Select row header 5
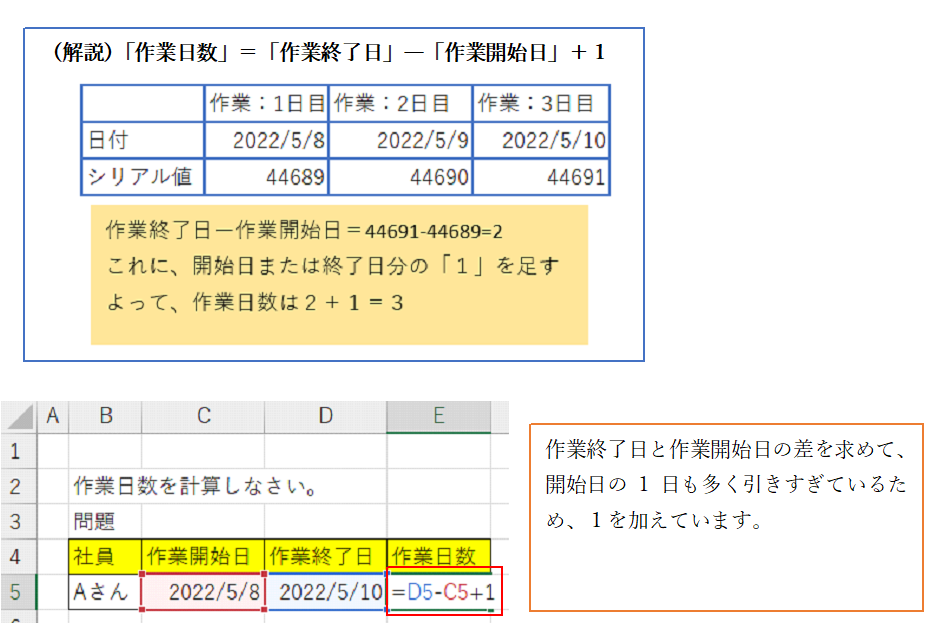The image size is (926, 636). point(17,591)
